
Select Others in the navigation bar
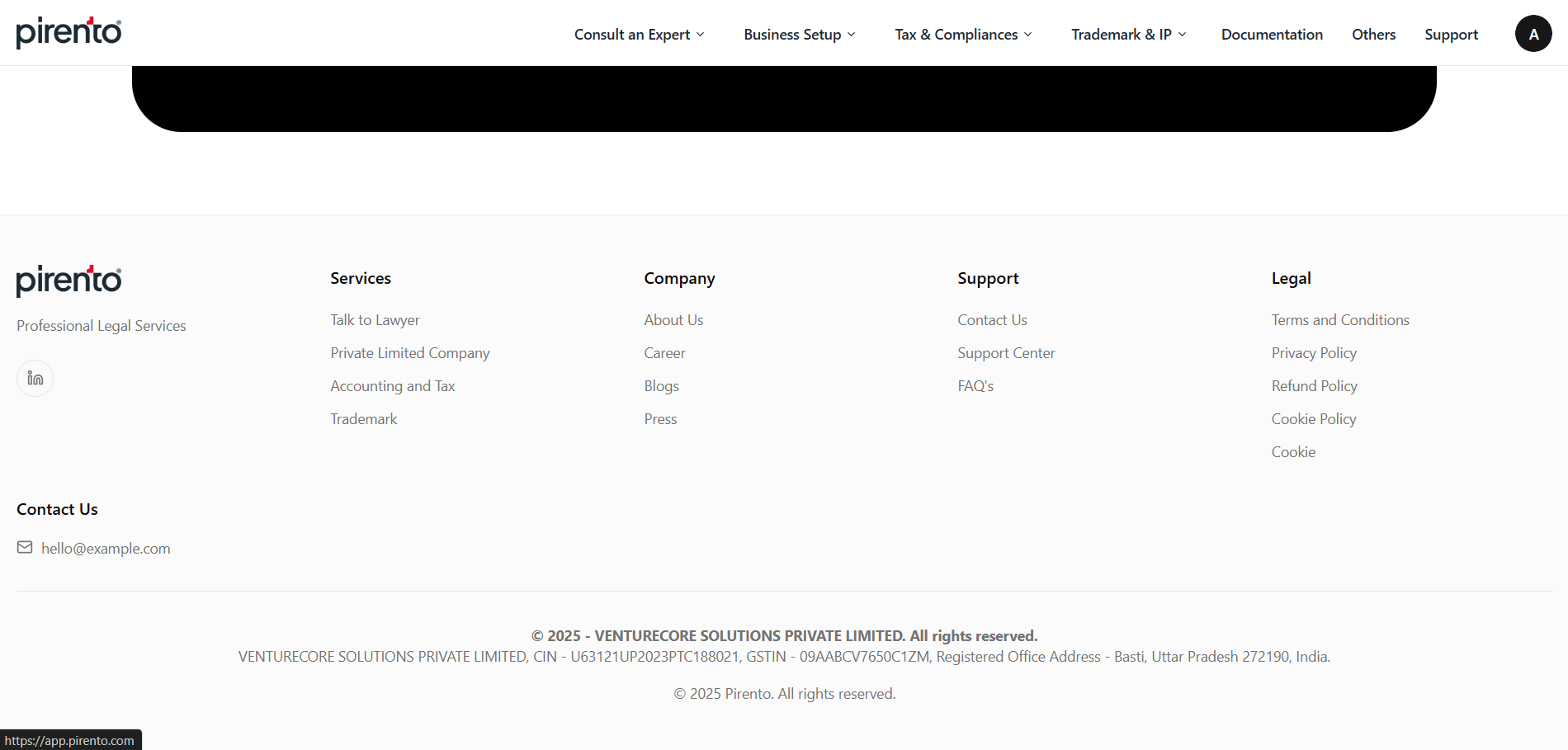point(1373,35)
